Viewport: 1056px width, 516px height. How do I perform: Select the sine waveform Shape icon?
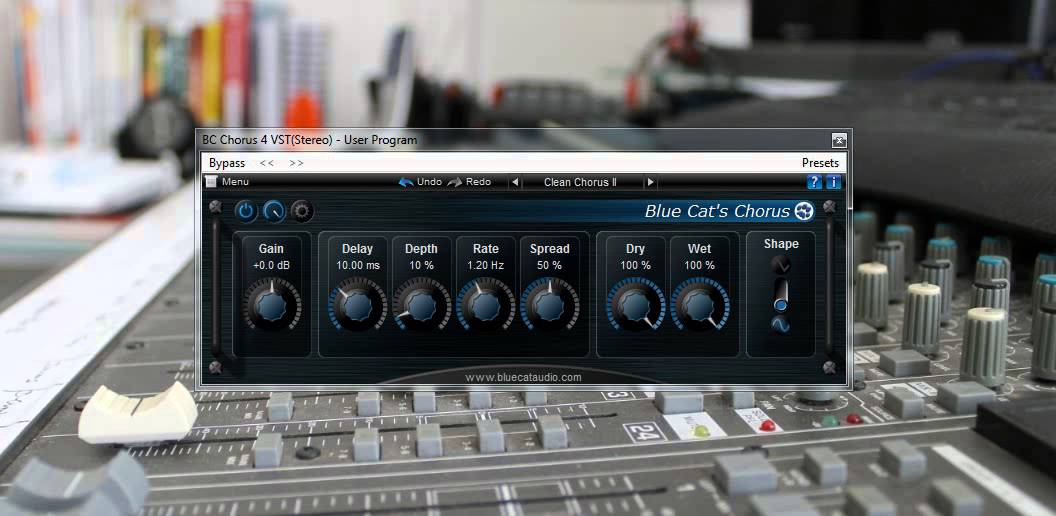click(x=781, y=325)
